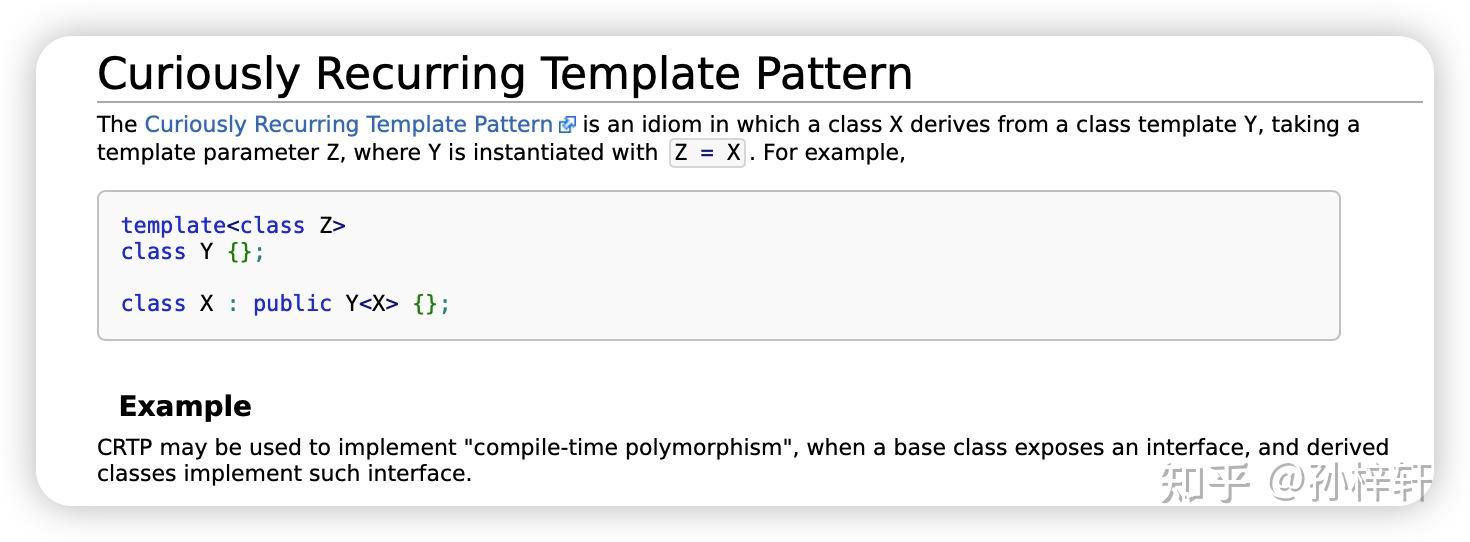Click the 知乎 watermark logo
The height and width of the screenshot is (542, 1470).
click(x=1205, y=483)
